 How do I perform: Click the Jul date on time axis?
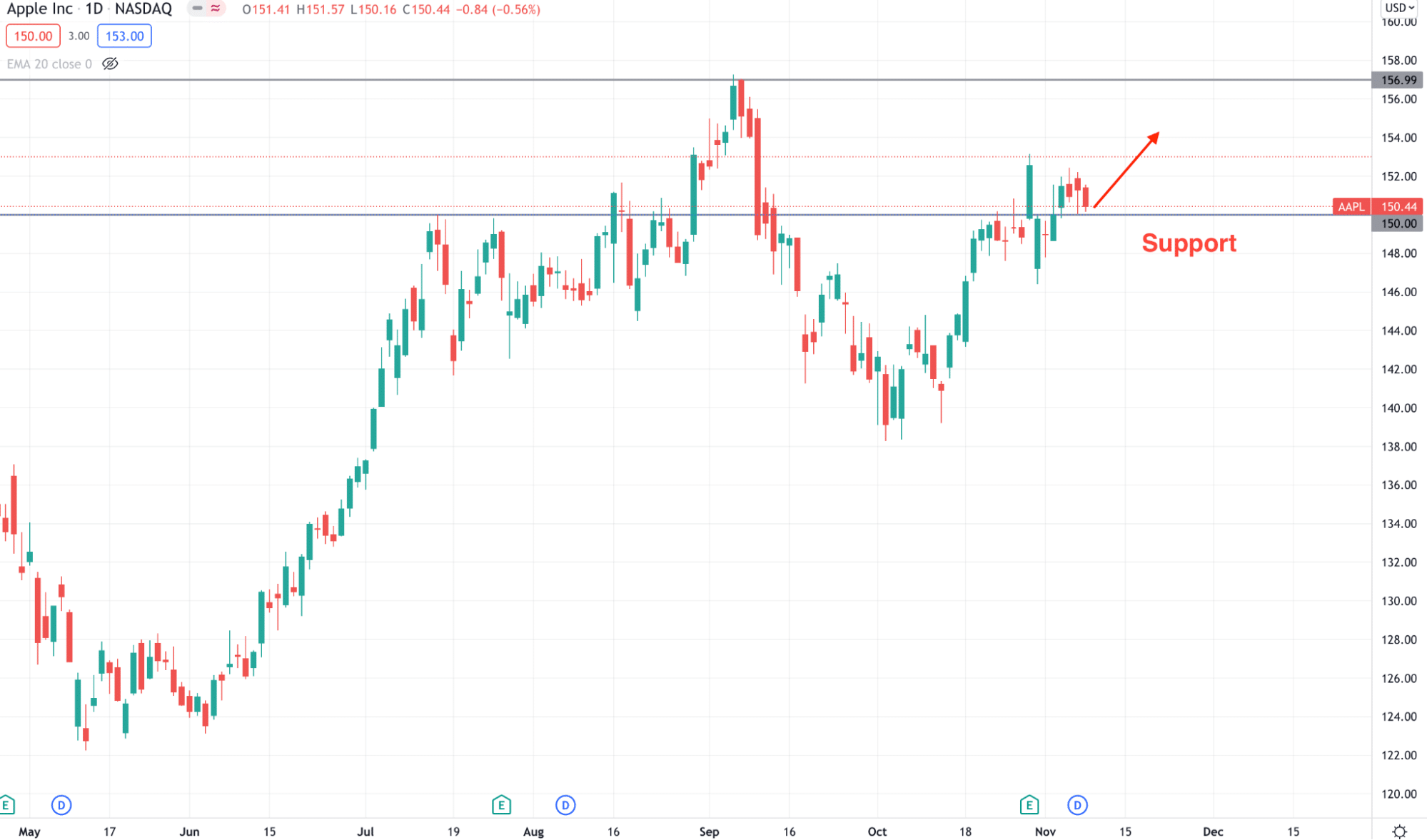click(x=365, y=831)
